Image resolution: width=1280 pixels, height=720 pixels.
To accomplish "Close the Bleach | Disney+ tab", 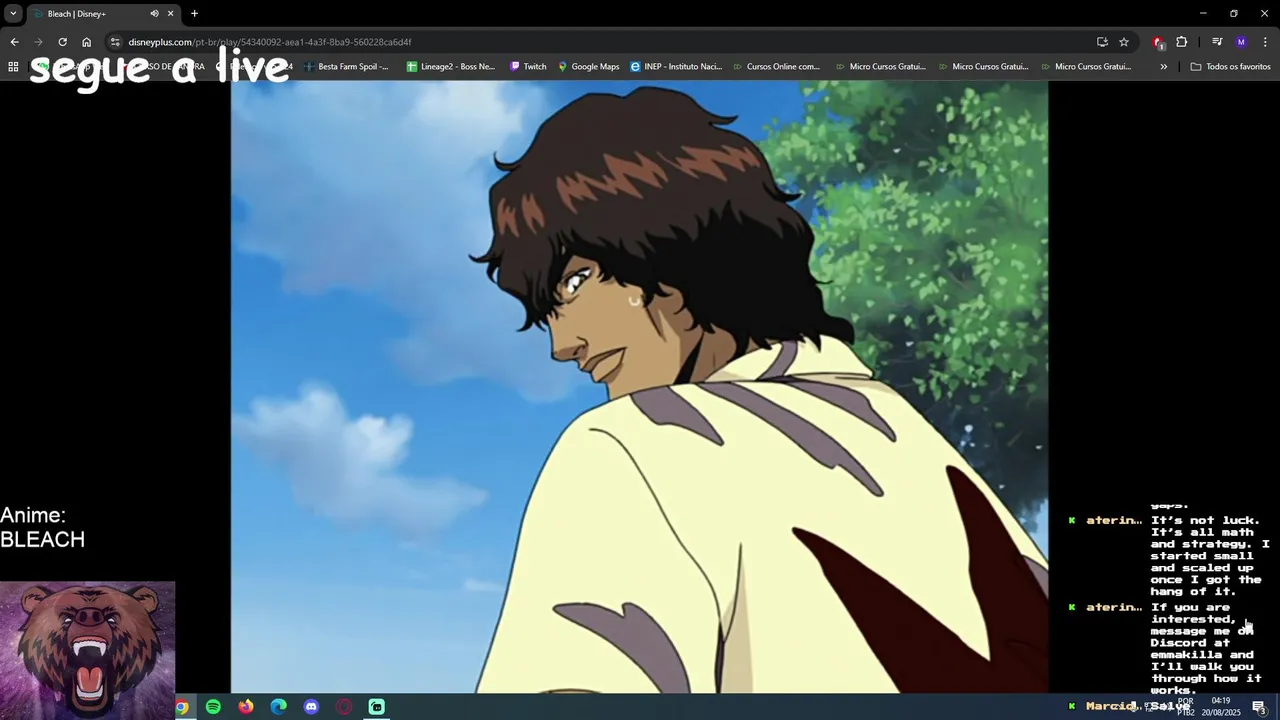I will [x=170, y=13].
